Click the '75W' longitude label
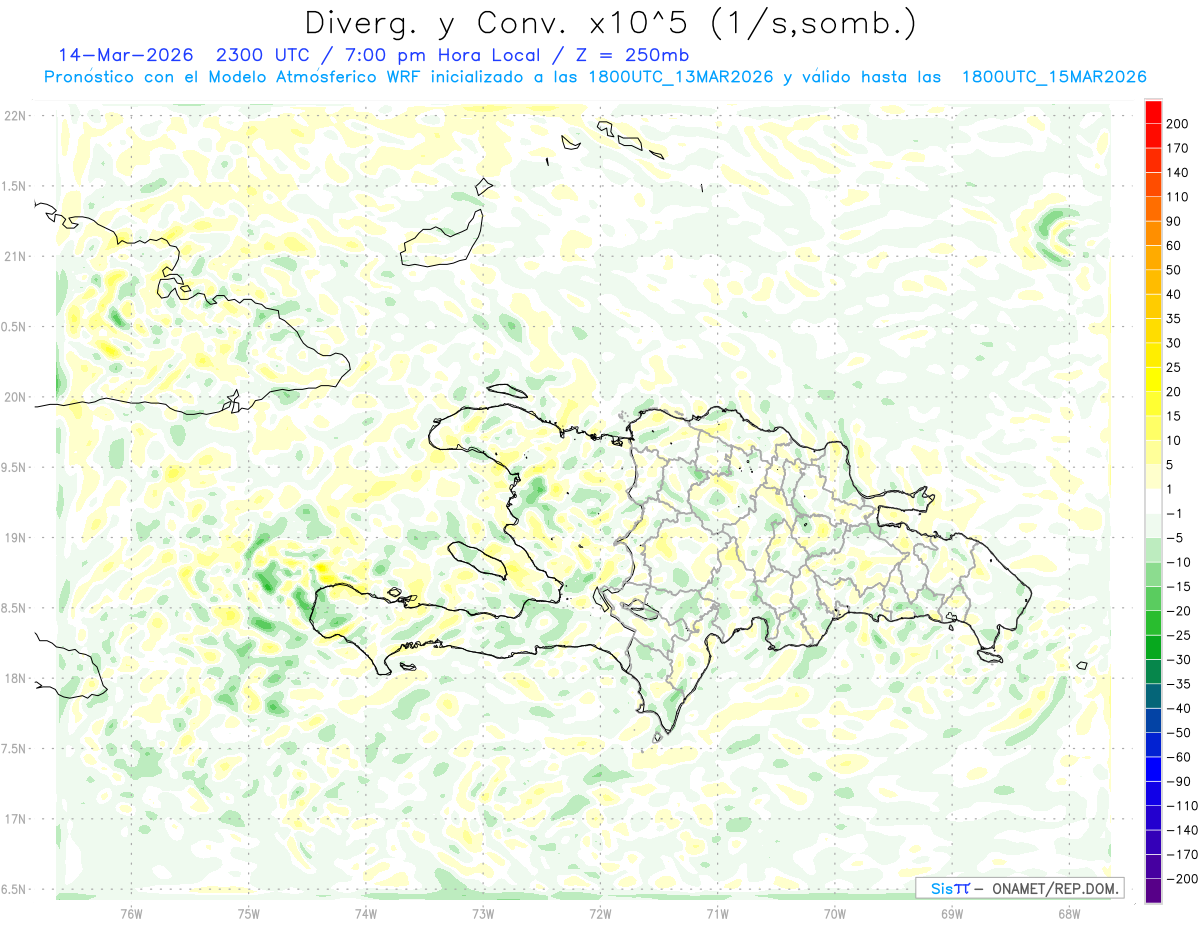 click(x=249, y=912)
